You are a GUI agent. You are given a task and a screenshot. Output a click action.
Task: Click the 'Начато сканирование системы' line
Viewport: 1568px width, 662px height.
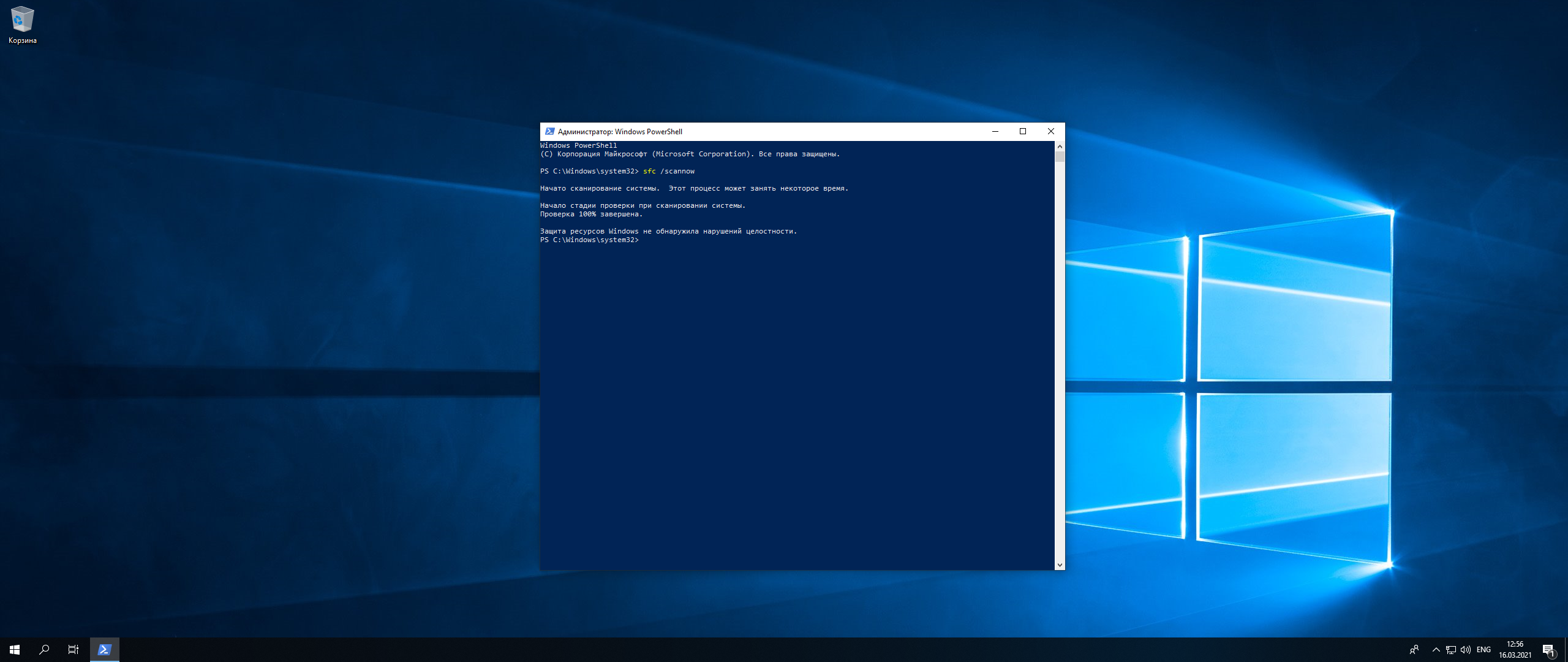694,188
